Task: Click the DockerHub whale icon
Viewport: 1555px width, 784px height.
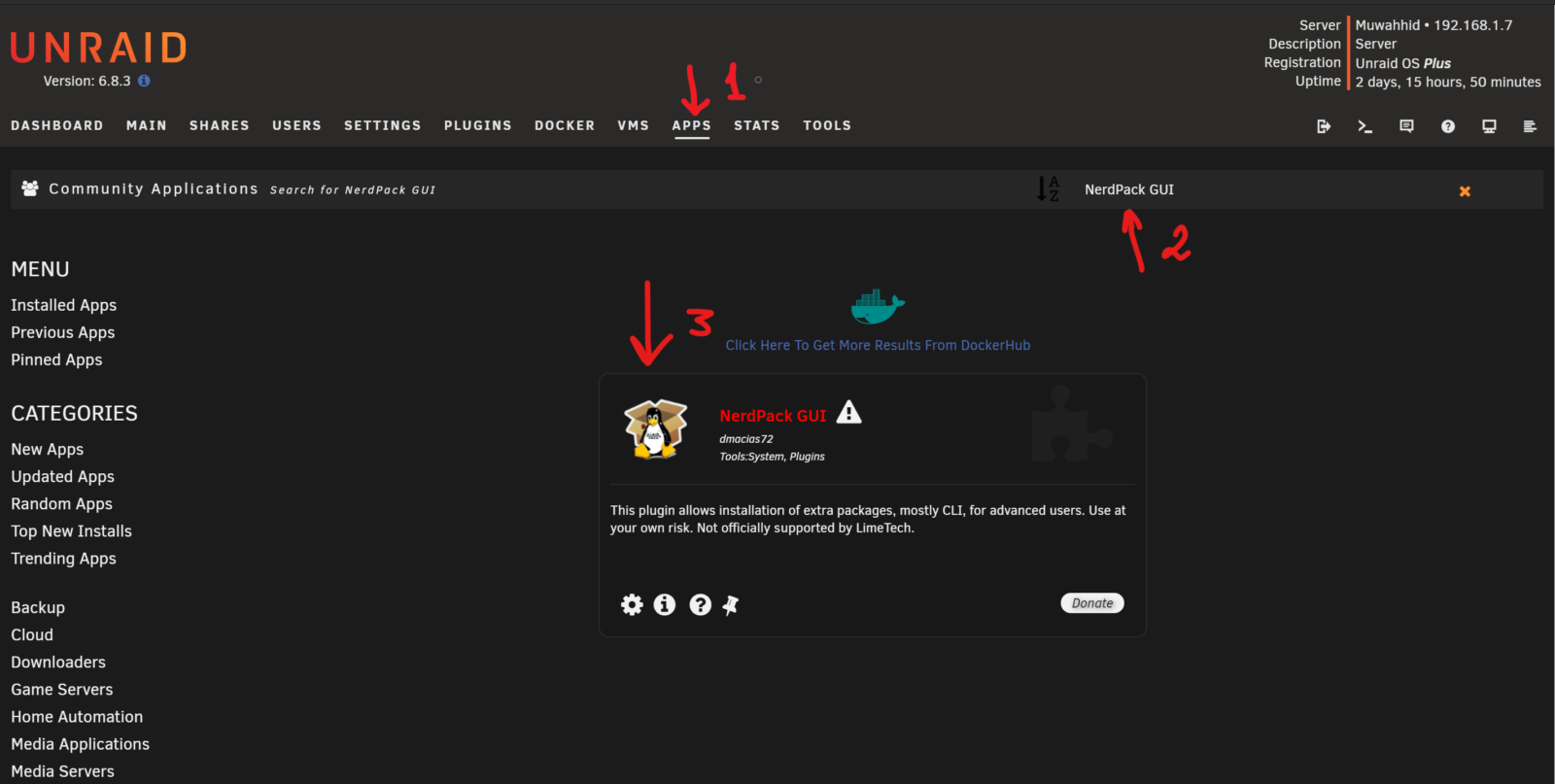Action: click(x=878, y=307)
